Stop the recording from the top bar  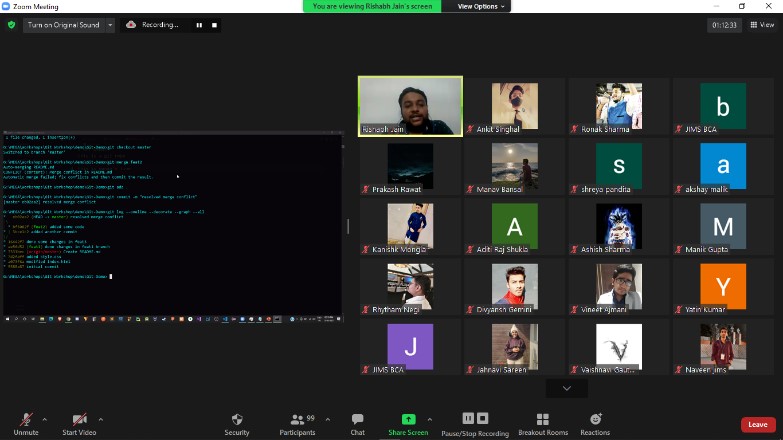click(214, 25)
